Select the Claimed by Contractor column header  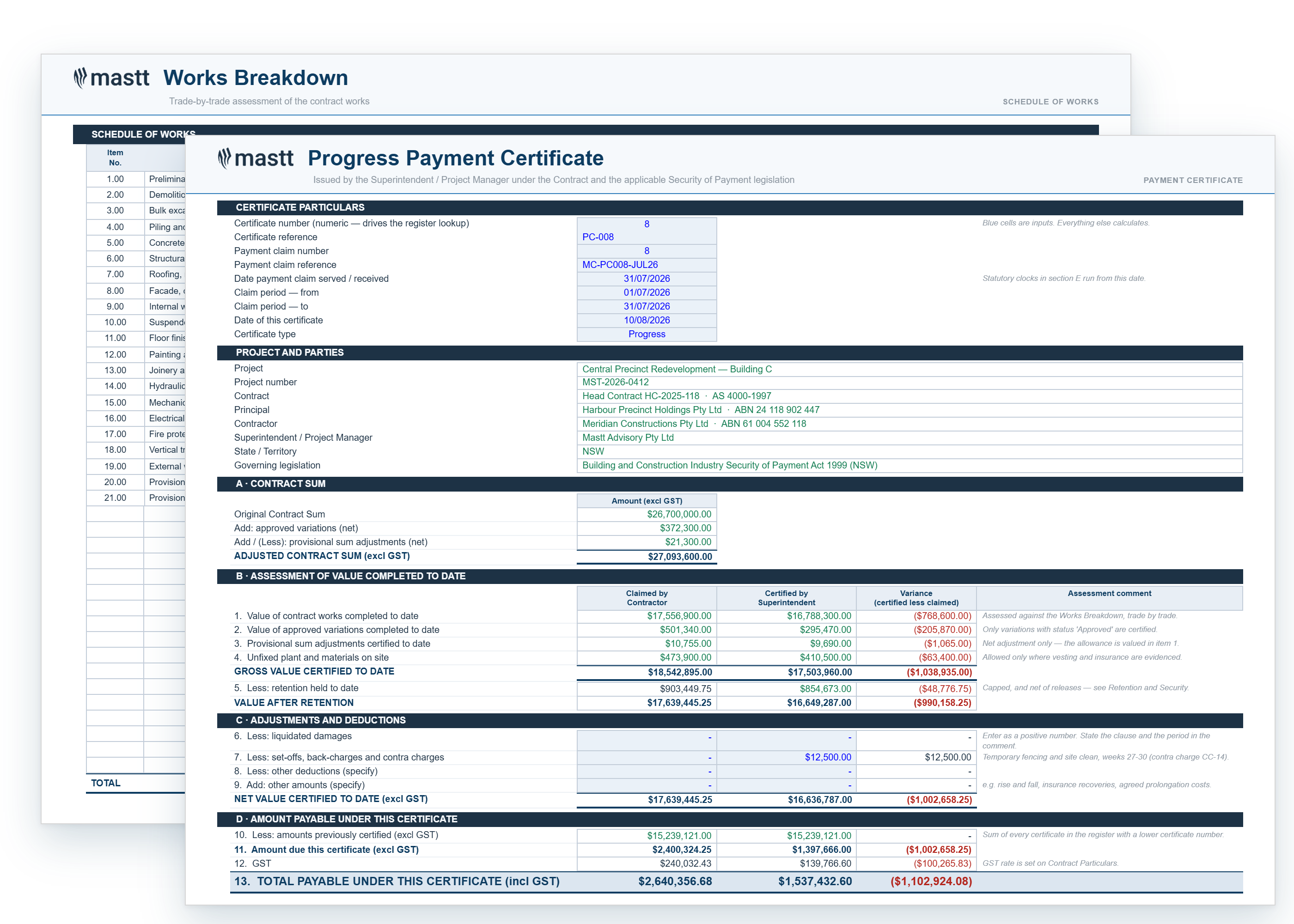point(647,598)
